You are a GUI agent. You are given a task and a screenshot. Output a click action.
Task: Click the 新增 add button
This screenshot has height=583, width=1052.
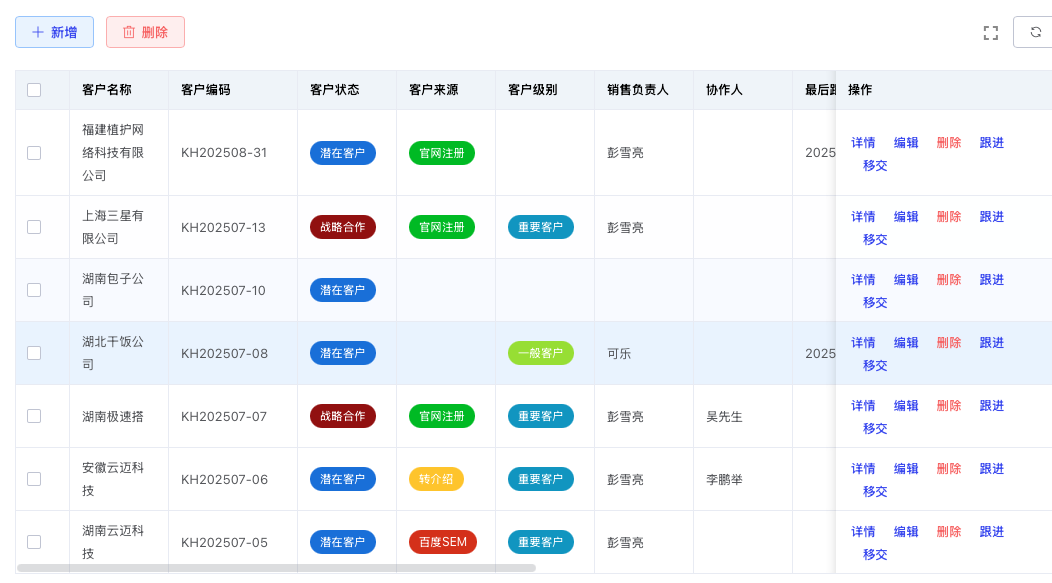(x=54, y=32)
